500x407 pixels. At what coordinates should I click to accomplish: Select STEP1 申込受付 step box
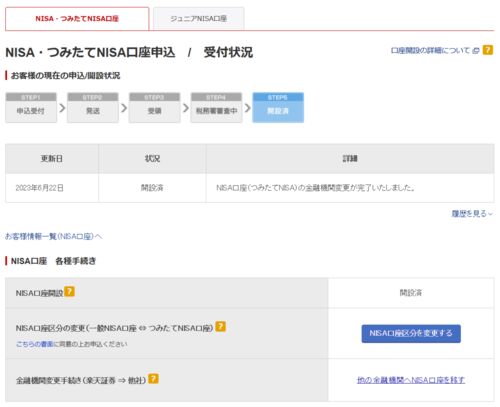[31, 107]
